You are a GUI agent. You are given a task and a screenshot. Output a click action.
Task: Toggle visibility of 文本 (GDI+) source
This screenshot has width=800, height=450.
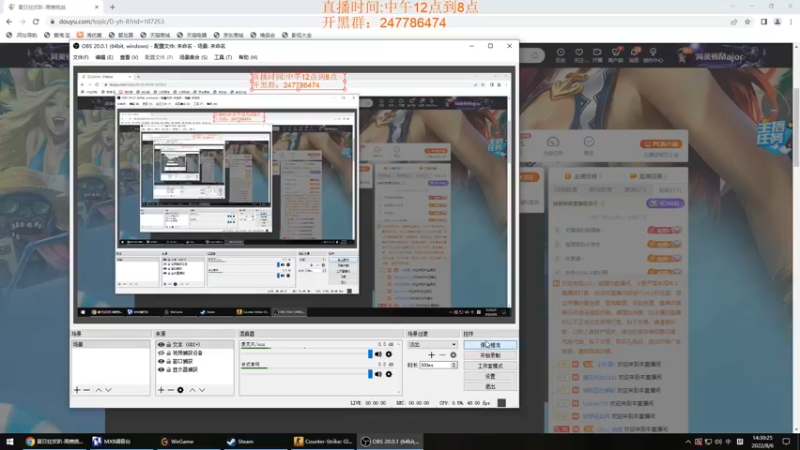[161, 345]
